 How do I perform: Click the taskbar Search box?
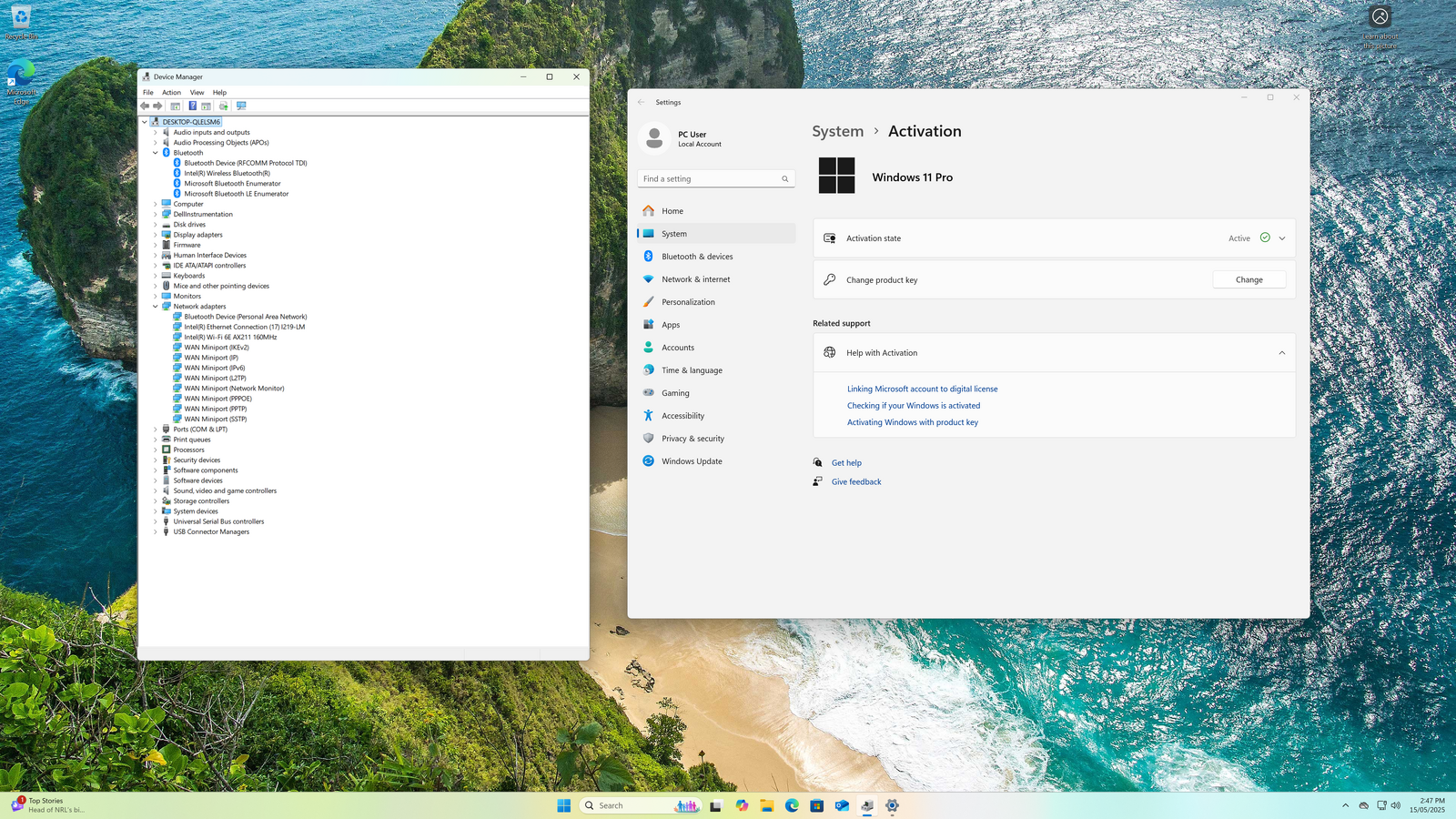click(x=642, y=805)
